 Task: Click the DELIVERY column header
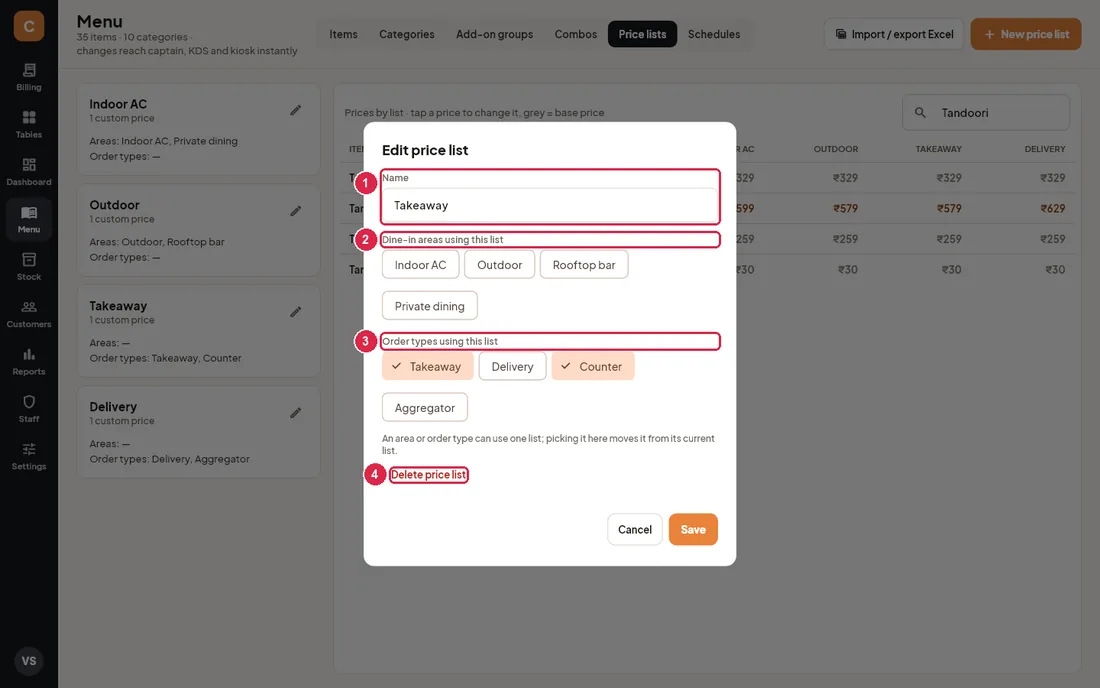[x=1045, y=149]
